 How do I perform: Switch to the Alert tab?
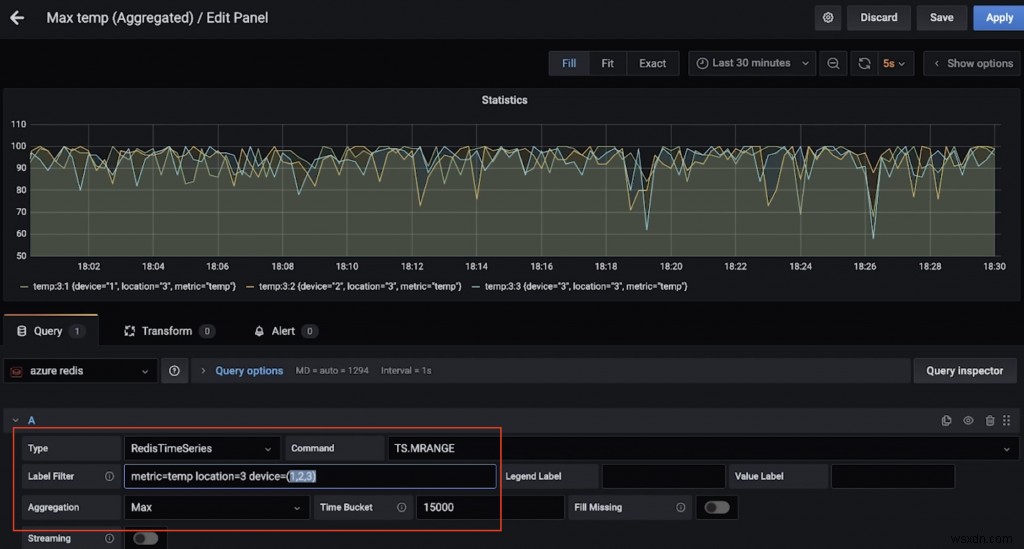coord(284,331)
